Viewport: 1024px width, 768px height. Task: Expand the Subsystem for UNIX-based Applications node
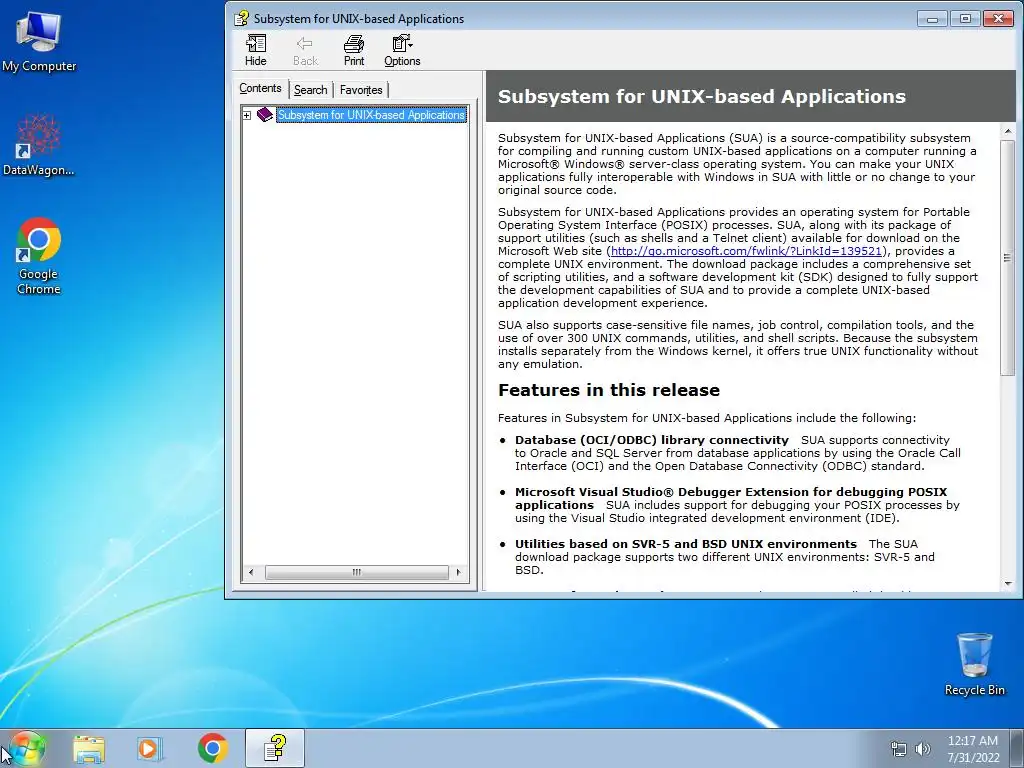(247, 116)
